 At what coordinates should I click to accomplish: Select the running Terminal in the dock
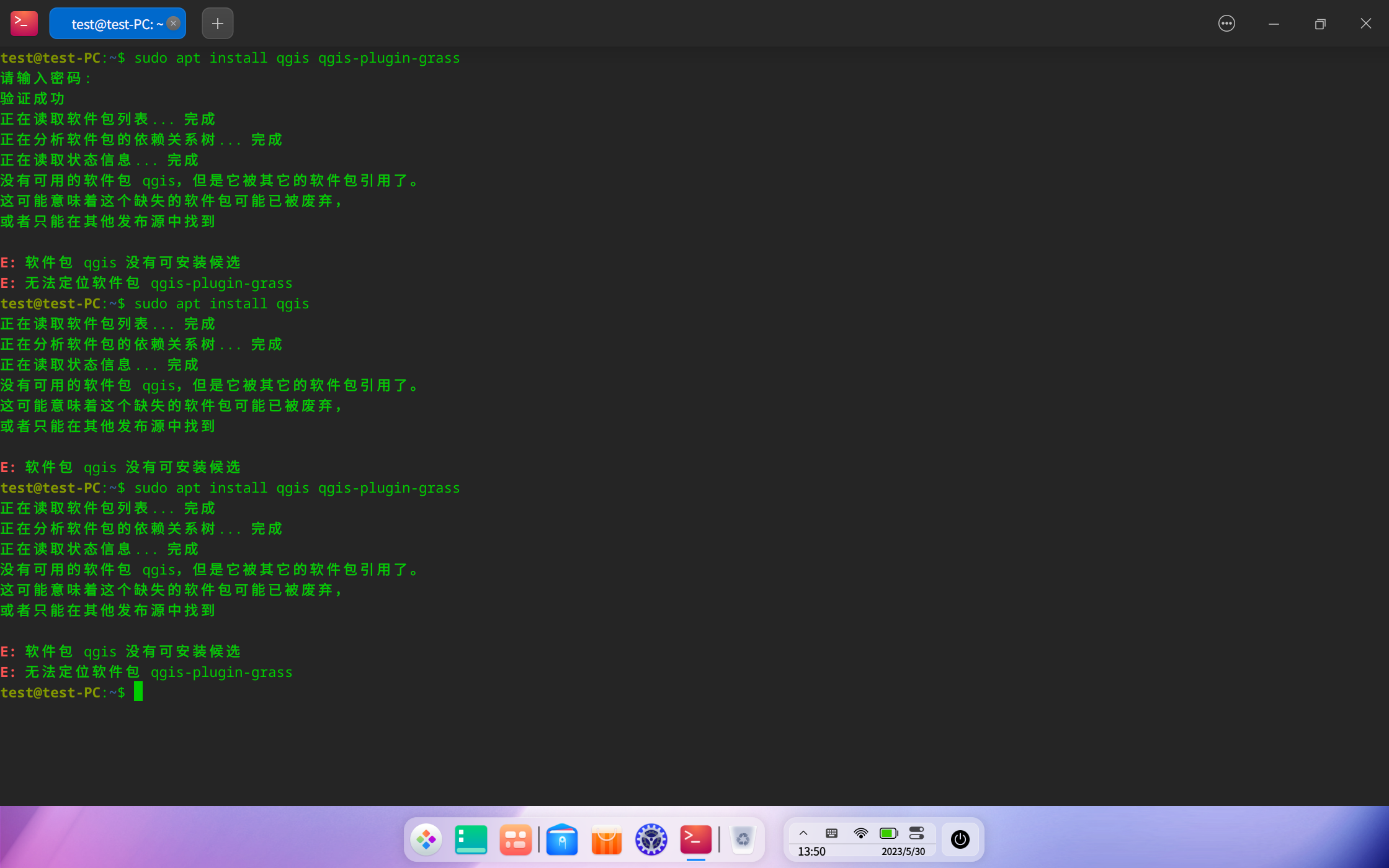pyautogui.click(x=695, y=839)
